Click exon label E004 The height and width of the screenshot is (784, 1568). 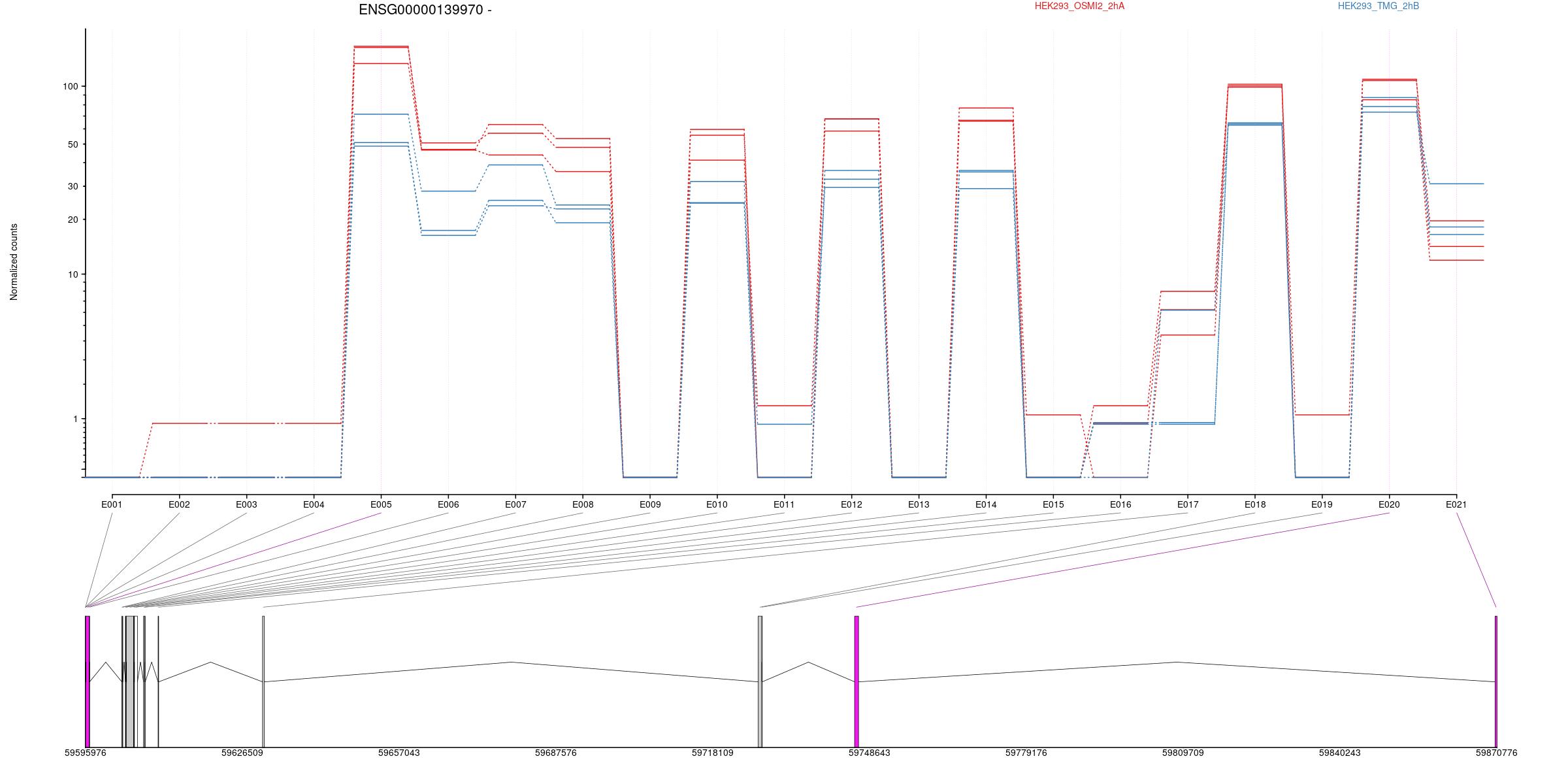(314, 504)
